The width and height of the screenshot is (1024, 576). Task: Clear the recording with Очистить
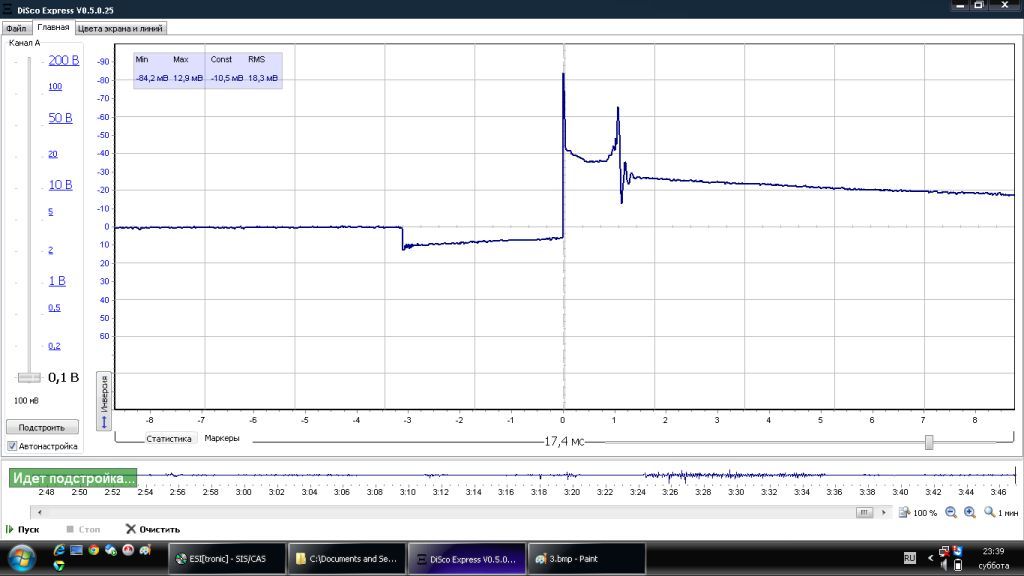[153, 530]
